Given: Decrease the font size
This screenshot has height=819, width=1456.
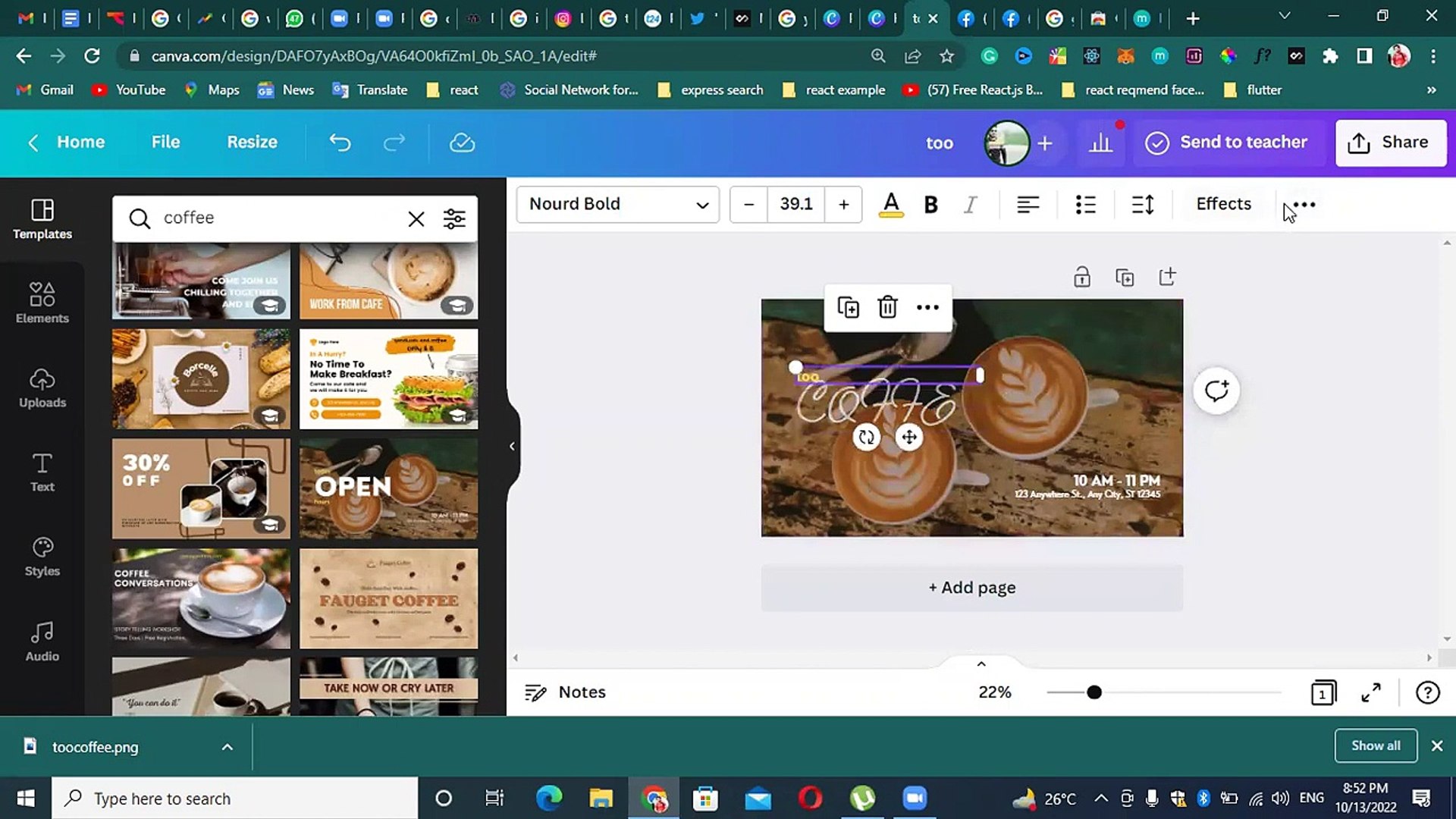Looking at the screenshot, I should [749, 205].
